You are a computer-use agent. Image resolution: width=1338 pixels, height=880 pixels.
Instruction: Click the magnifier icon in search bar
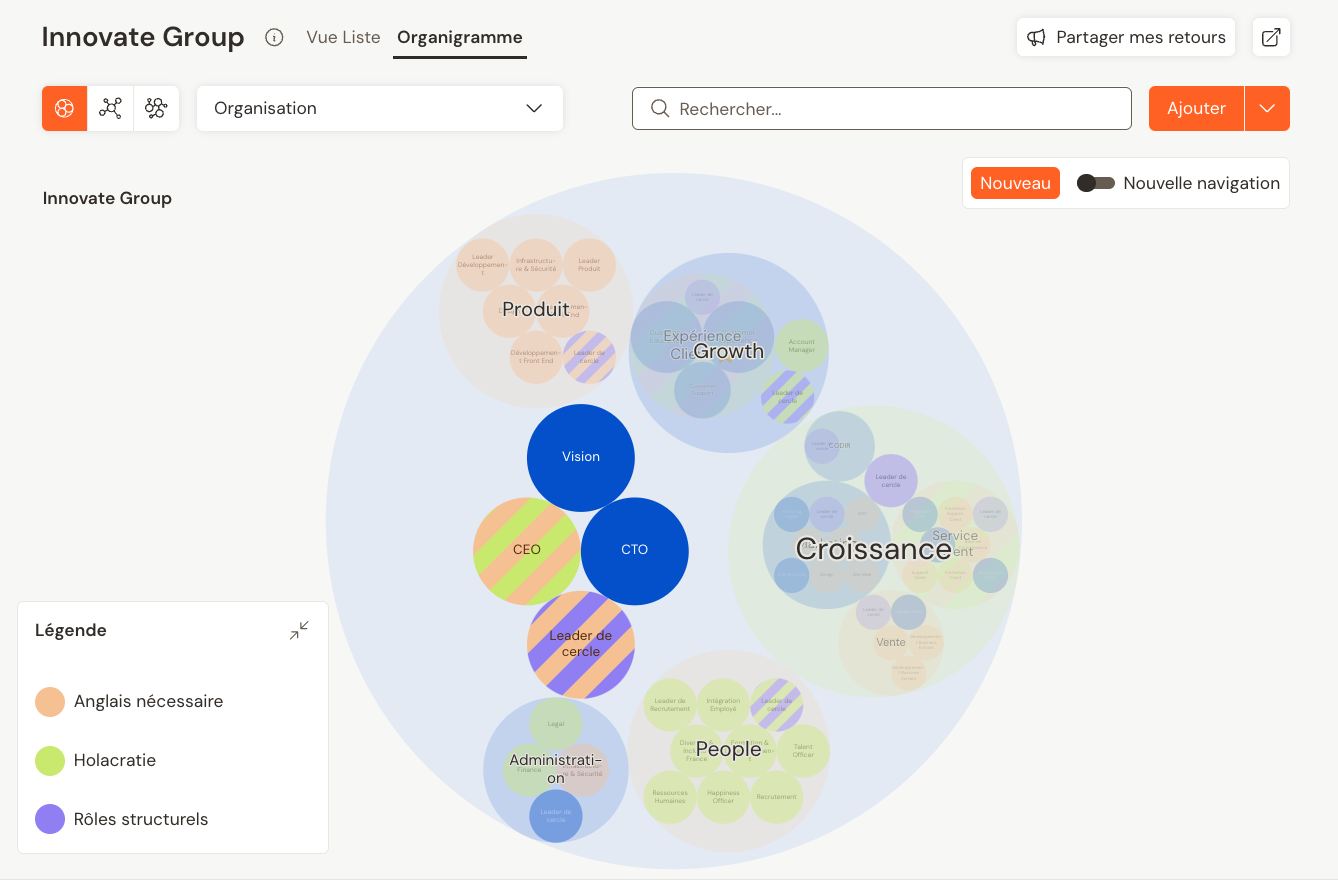[x=660, y=108]
